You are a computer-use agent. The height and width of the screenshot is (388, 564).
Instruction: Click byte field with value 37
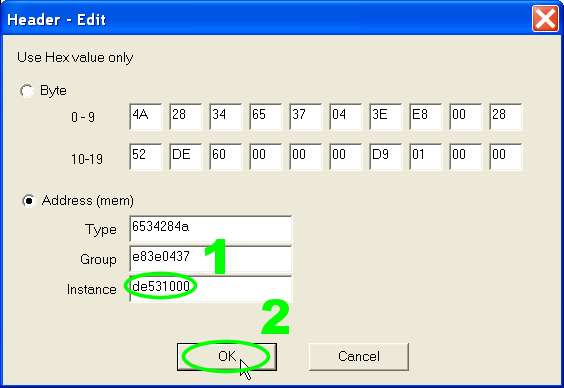(305, 117)
